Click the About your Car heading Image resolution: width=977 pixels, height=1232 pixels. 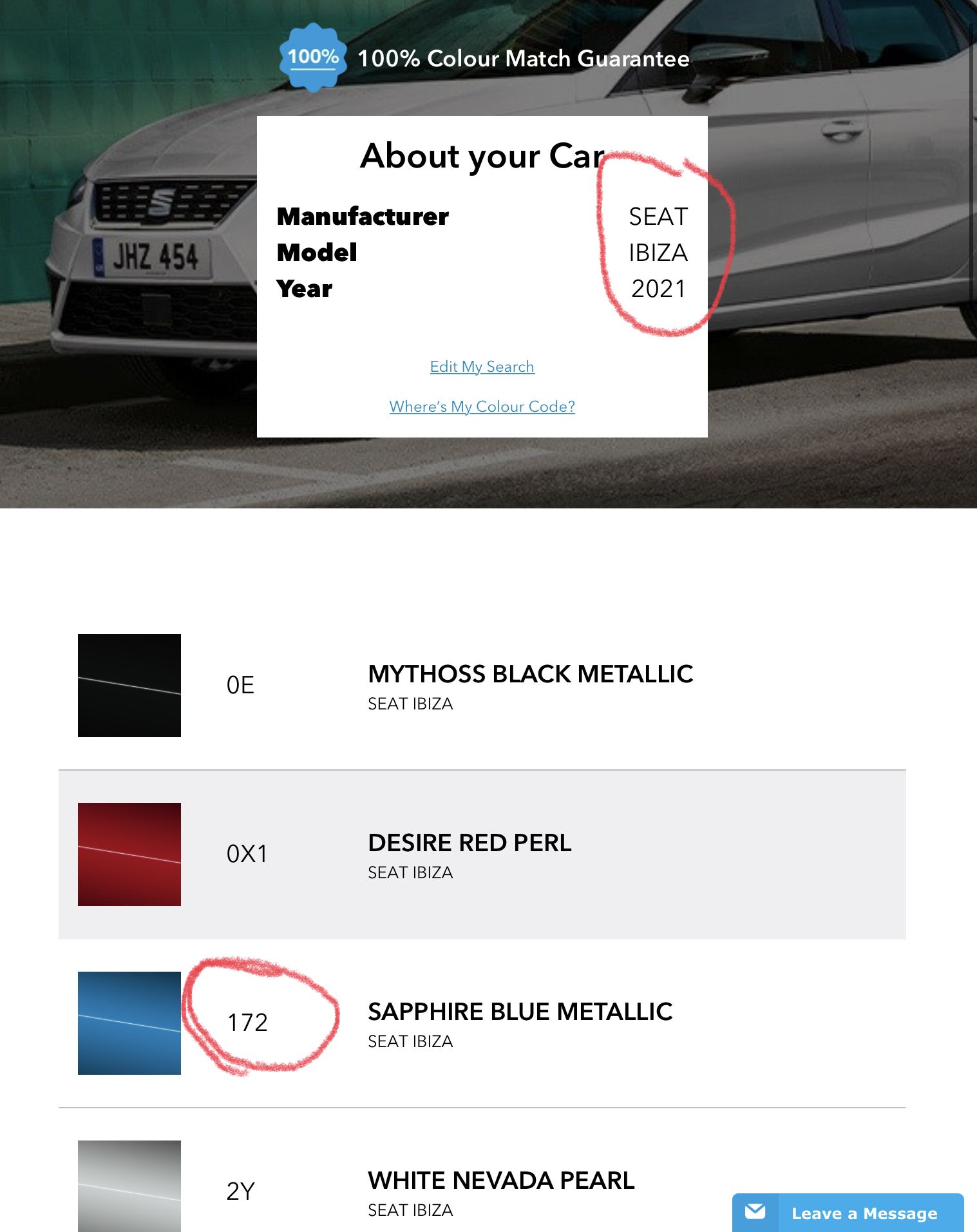pyautogui.click(x=482, y=156)
